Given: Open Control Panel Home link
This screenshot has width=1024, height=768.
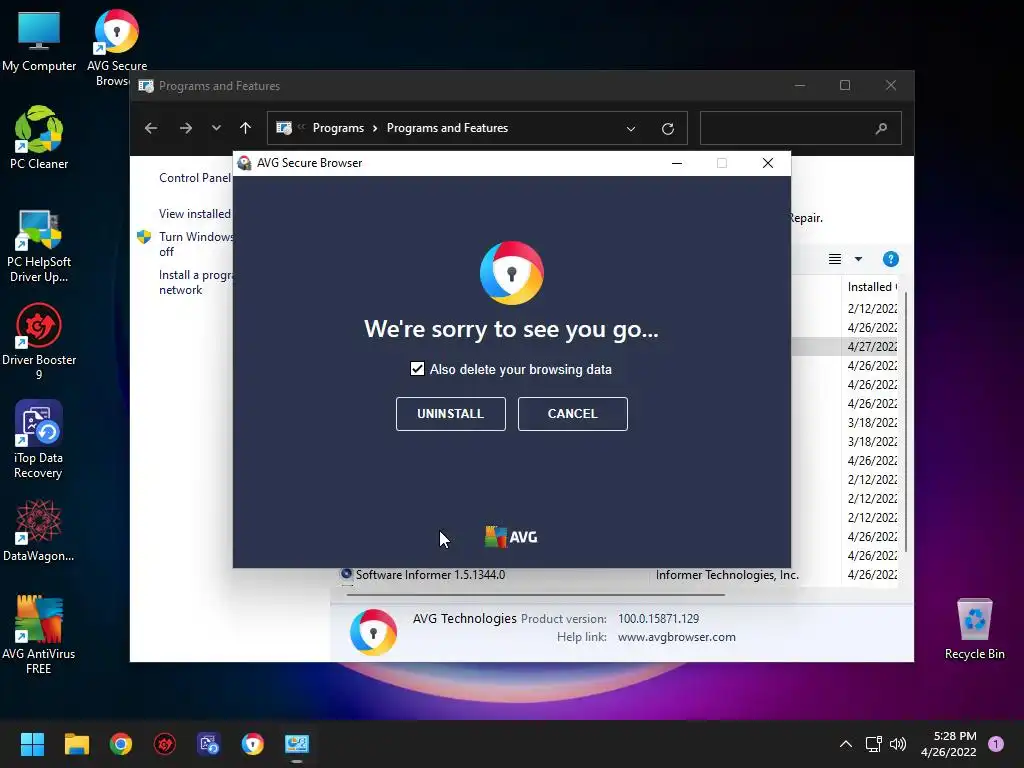Looking at the screenshot, I should coord(195,178).
